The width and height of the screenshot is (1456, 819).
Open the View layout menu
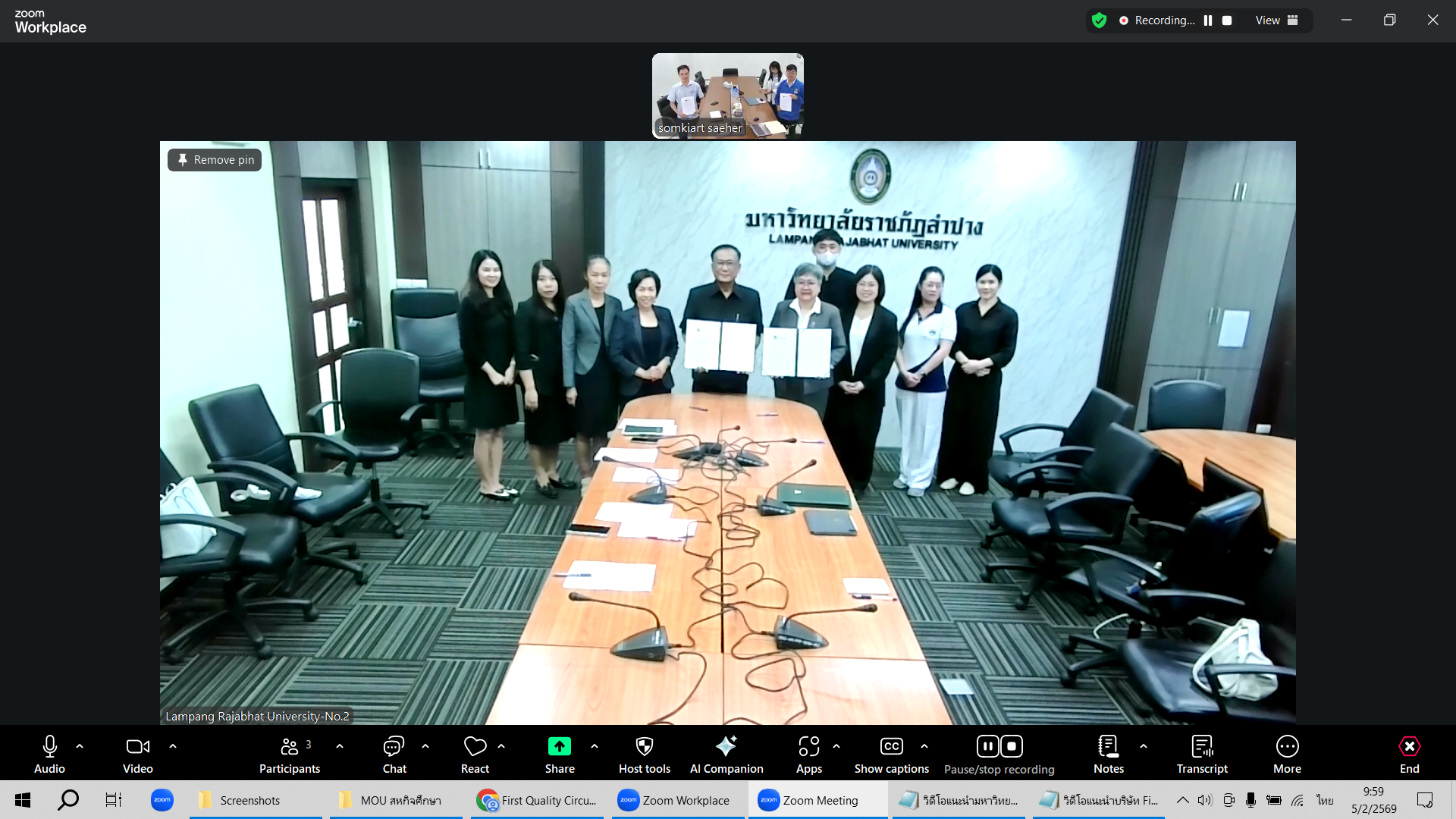tap(1276, 20)
